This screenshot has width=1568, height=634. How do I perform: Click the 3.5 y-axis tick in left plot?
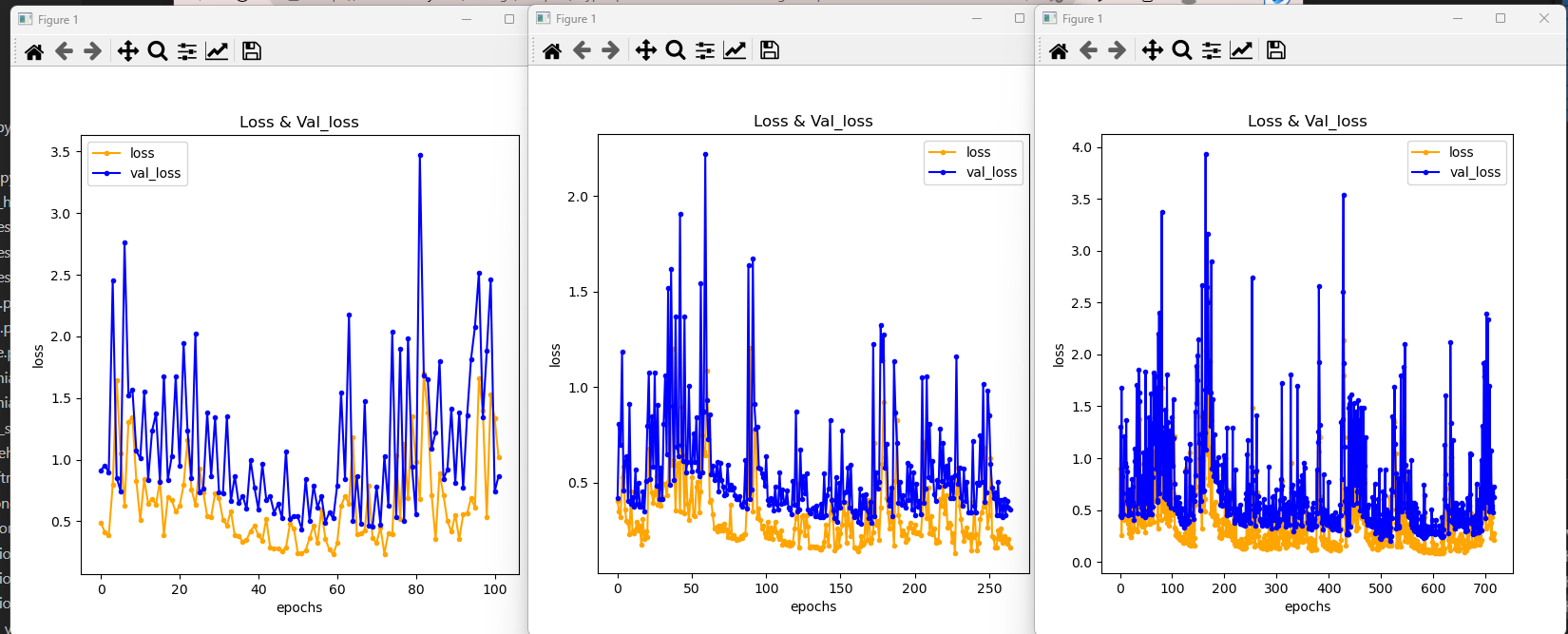tap(61, 152)
